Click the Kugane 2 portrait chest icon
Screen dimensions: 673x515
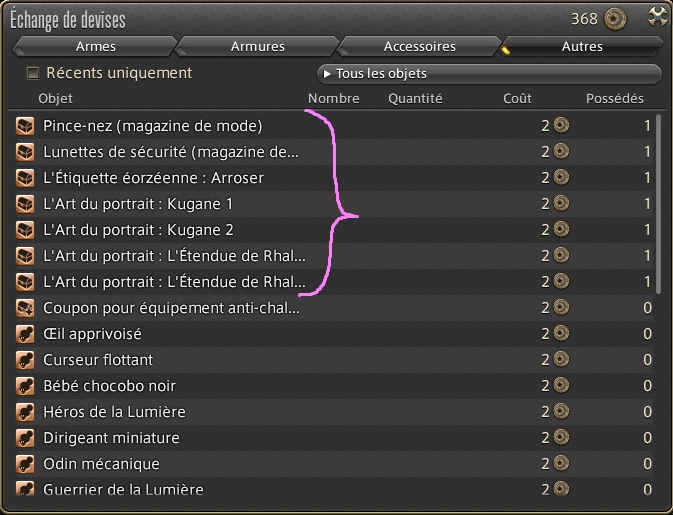click(25, 230)
